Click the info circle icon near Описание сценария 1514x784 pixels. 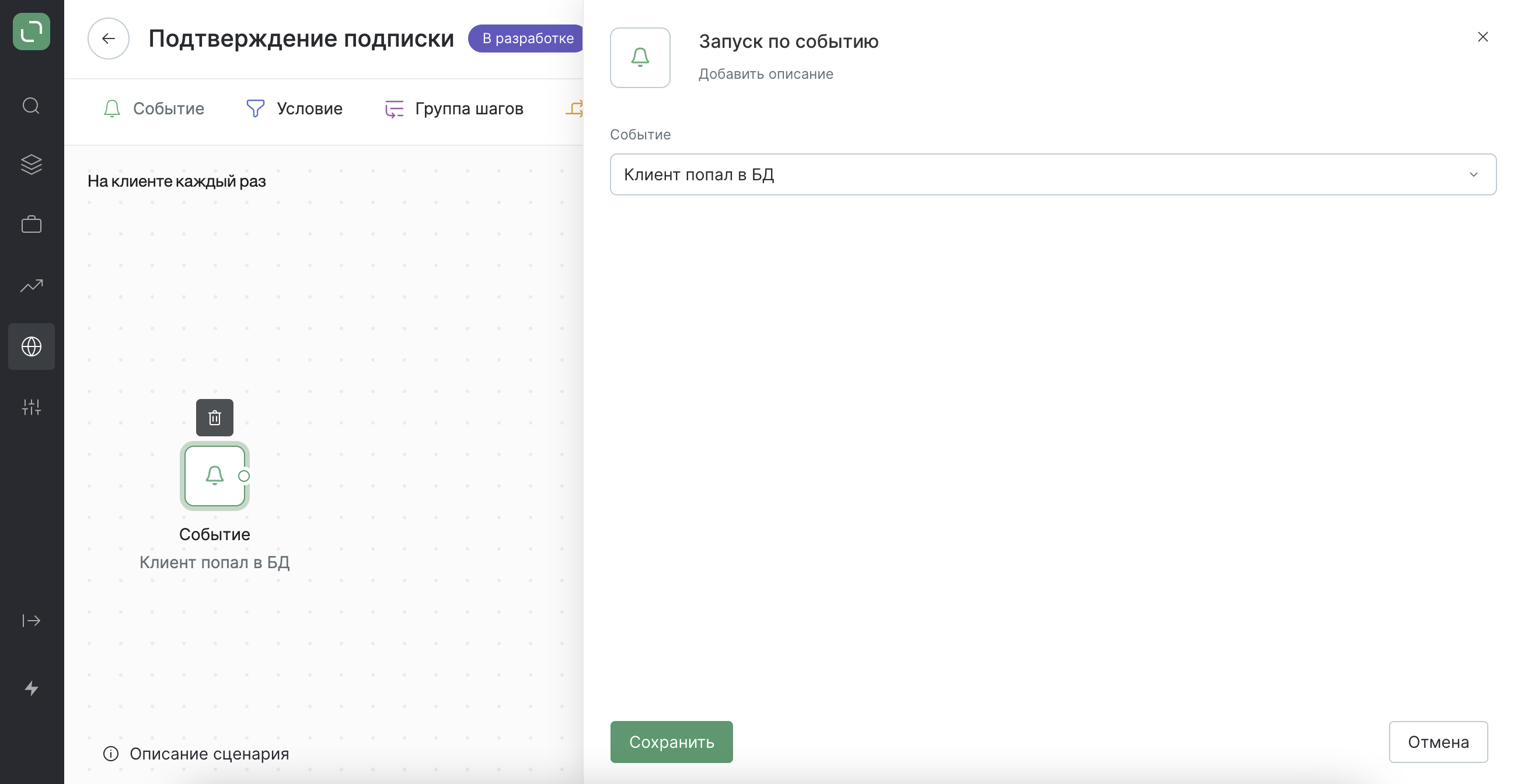point(110,754)
